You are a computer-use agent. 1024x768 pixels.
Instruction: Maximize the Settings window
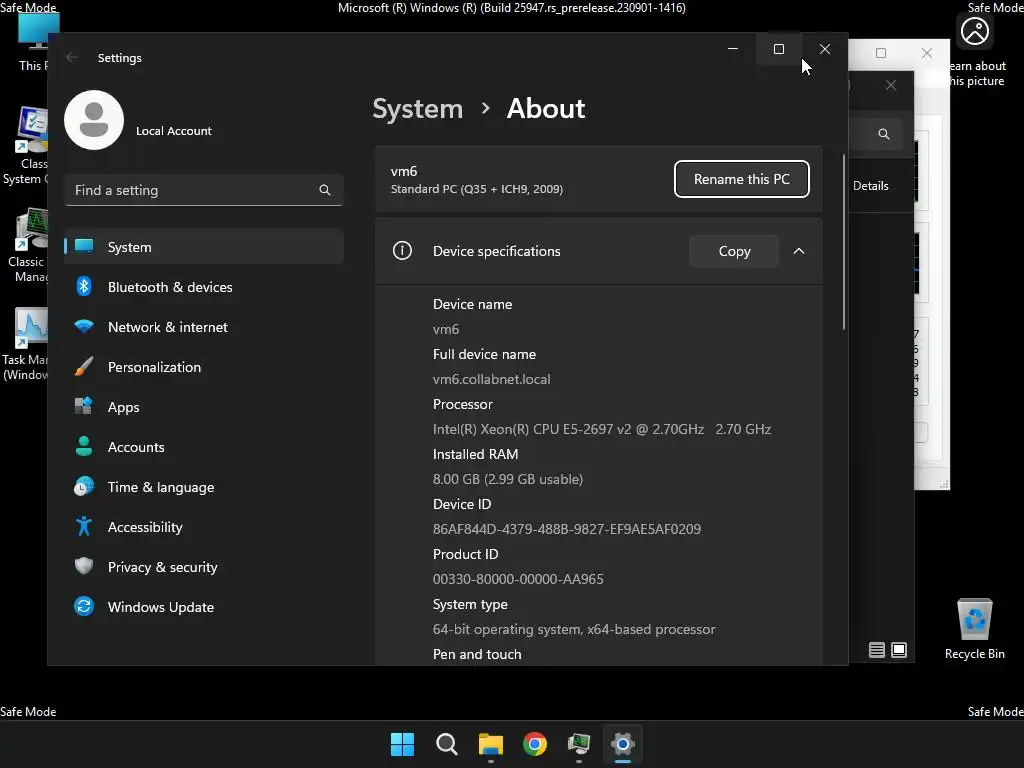click(x=778, y=49)
